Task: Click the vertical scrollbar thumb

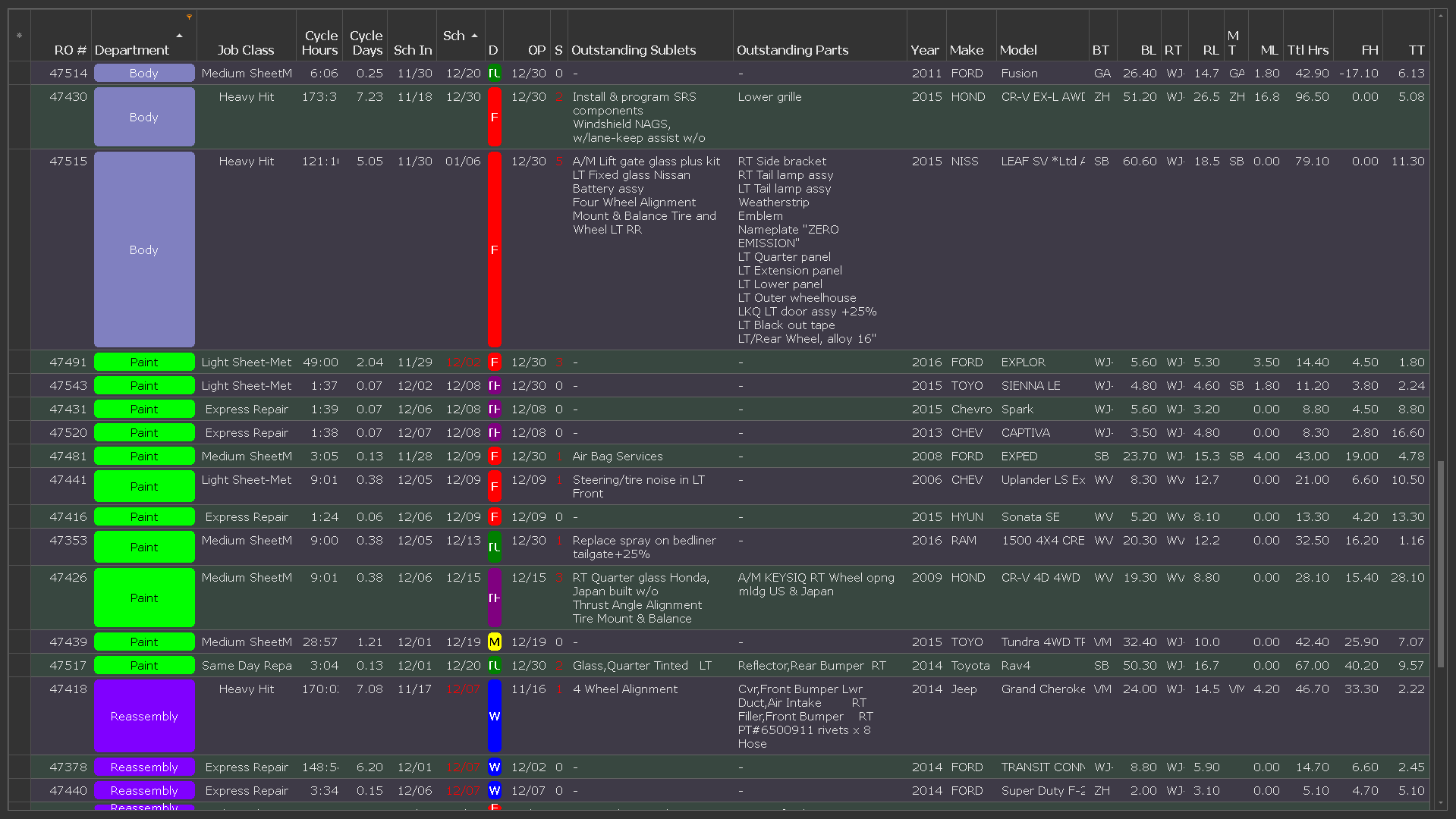Action: pyautogui.click(x=1440, y=564)
